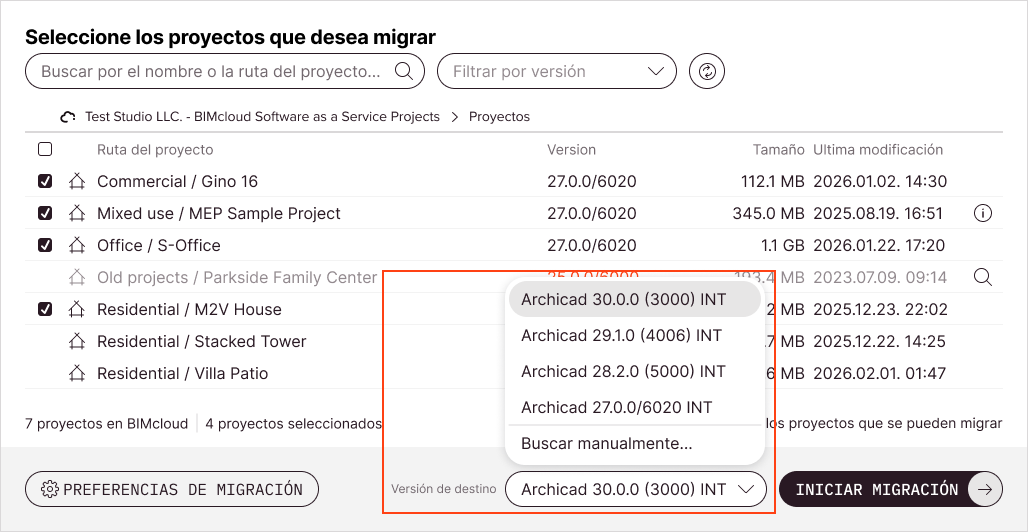The image size is (1028, 532).
Task: Click the info icon on MEP Sample Project row
Action: [x=983, y=213]
